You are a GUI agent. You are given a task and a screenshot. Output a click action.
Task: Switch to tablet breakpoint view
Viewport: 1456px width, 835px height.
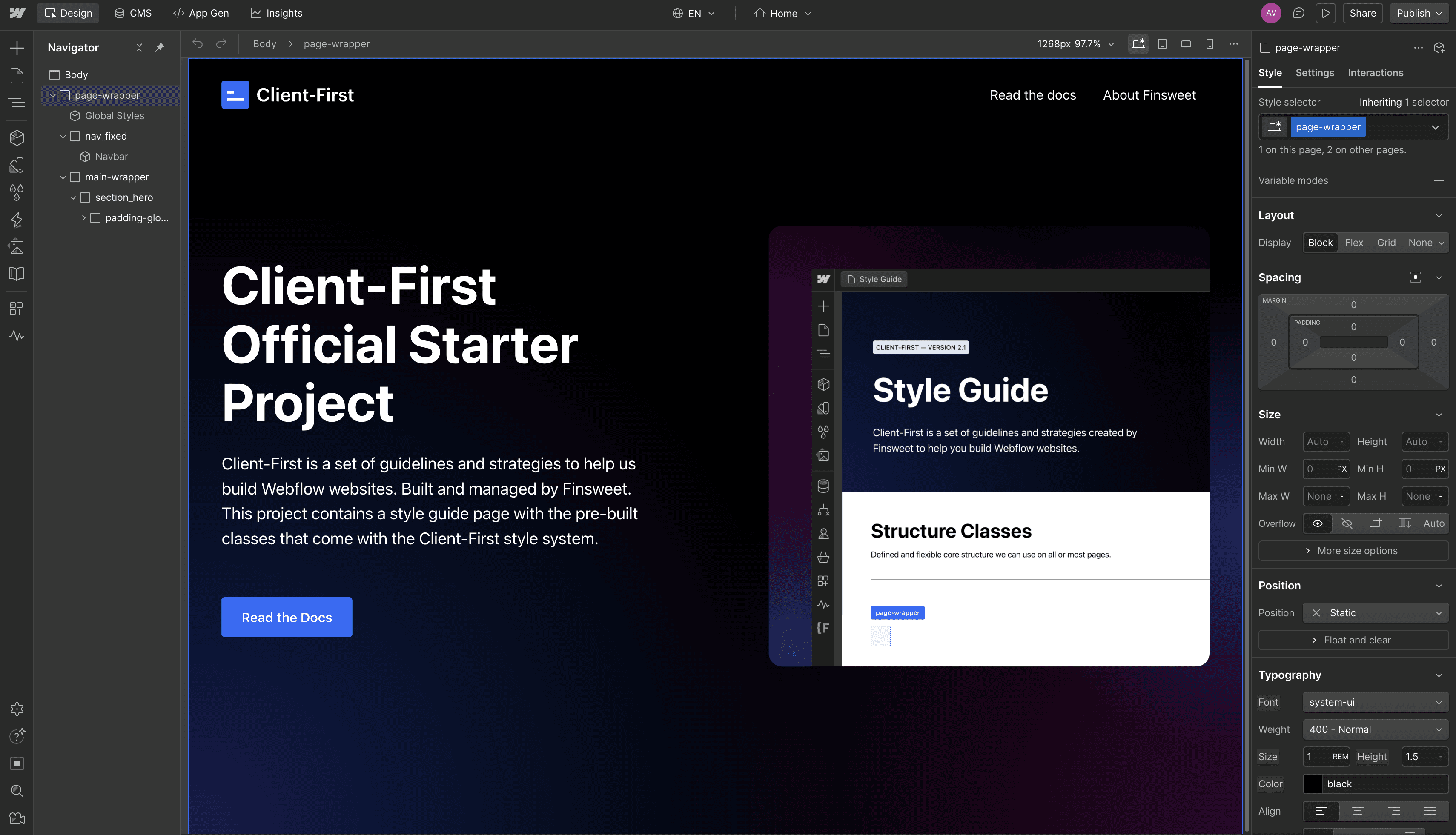pyautogui.click(x=1162, y=44)
